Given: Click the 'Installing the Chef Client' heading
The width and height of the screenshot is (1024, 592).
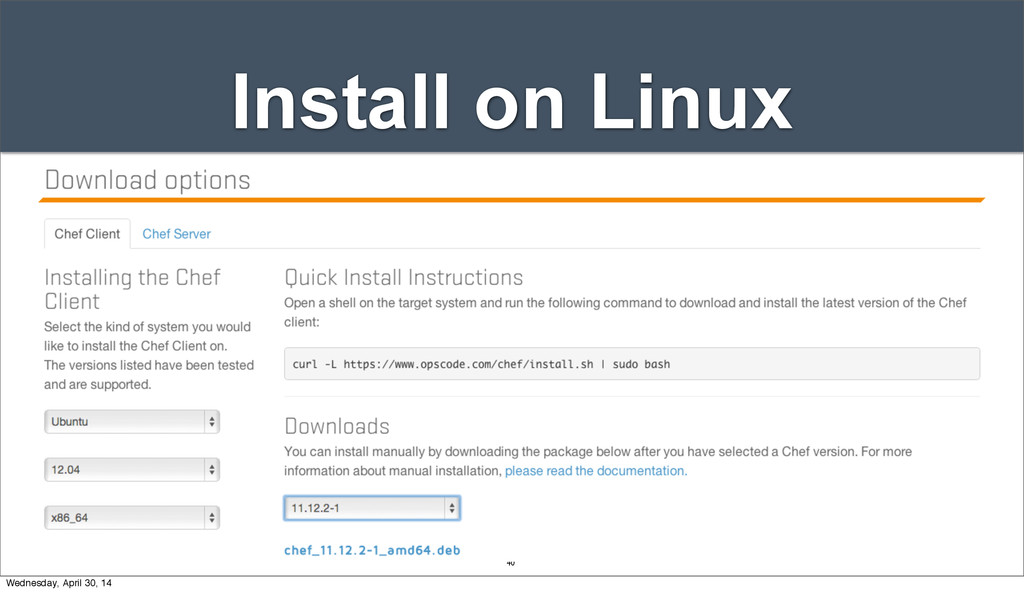Looking at the screenshot, I should pyautogui.click(x=132, y=289).
